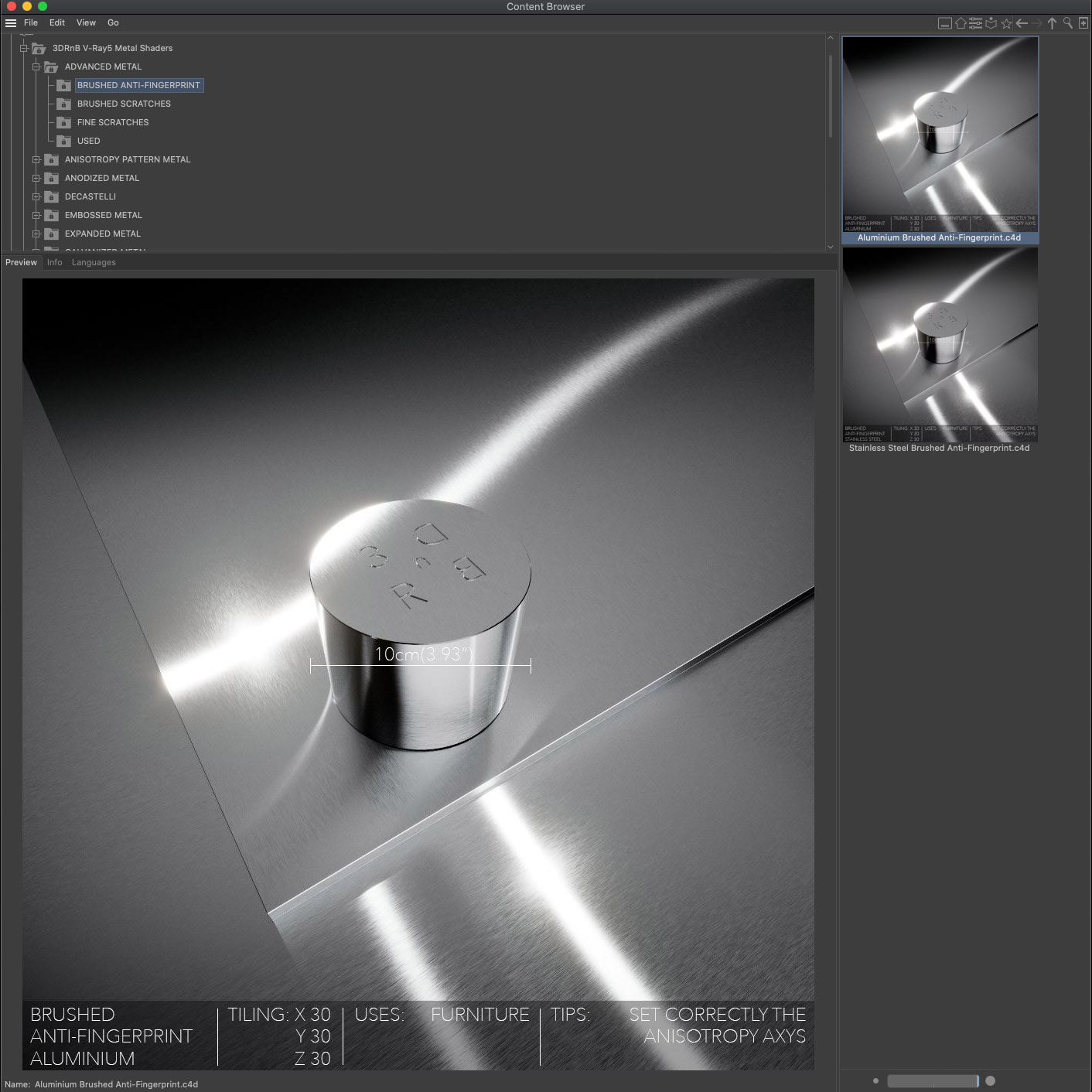Expand the DECASTELLI folder
The image size is (1092, 1092).
click(36, 196)
